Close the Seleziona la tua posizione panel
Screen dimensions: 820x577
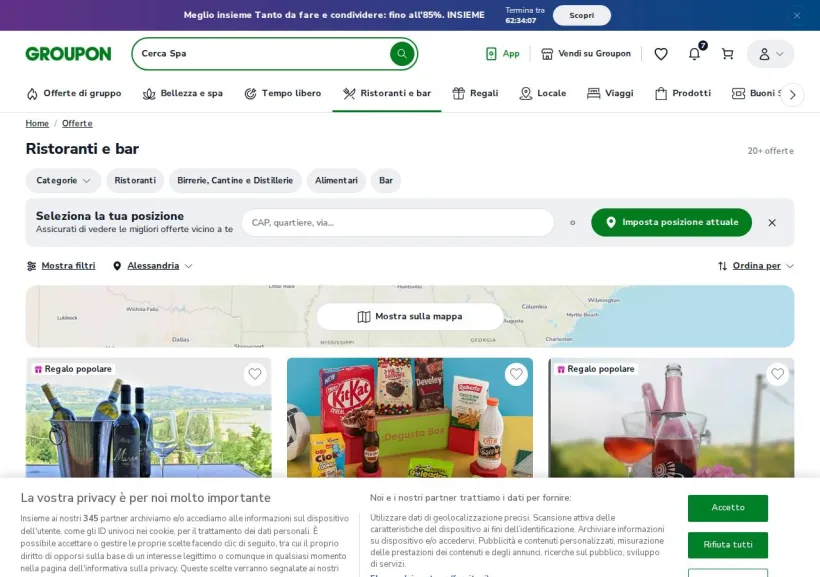point(772,223)
